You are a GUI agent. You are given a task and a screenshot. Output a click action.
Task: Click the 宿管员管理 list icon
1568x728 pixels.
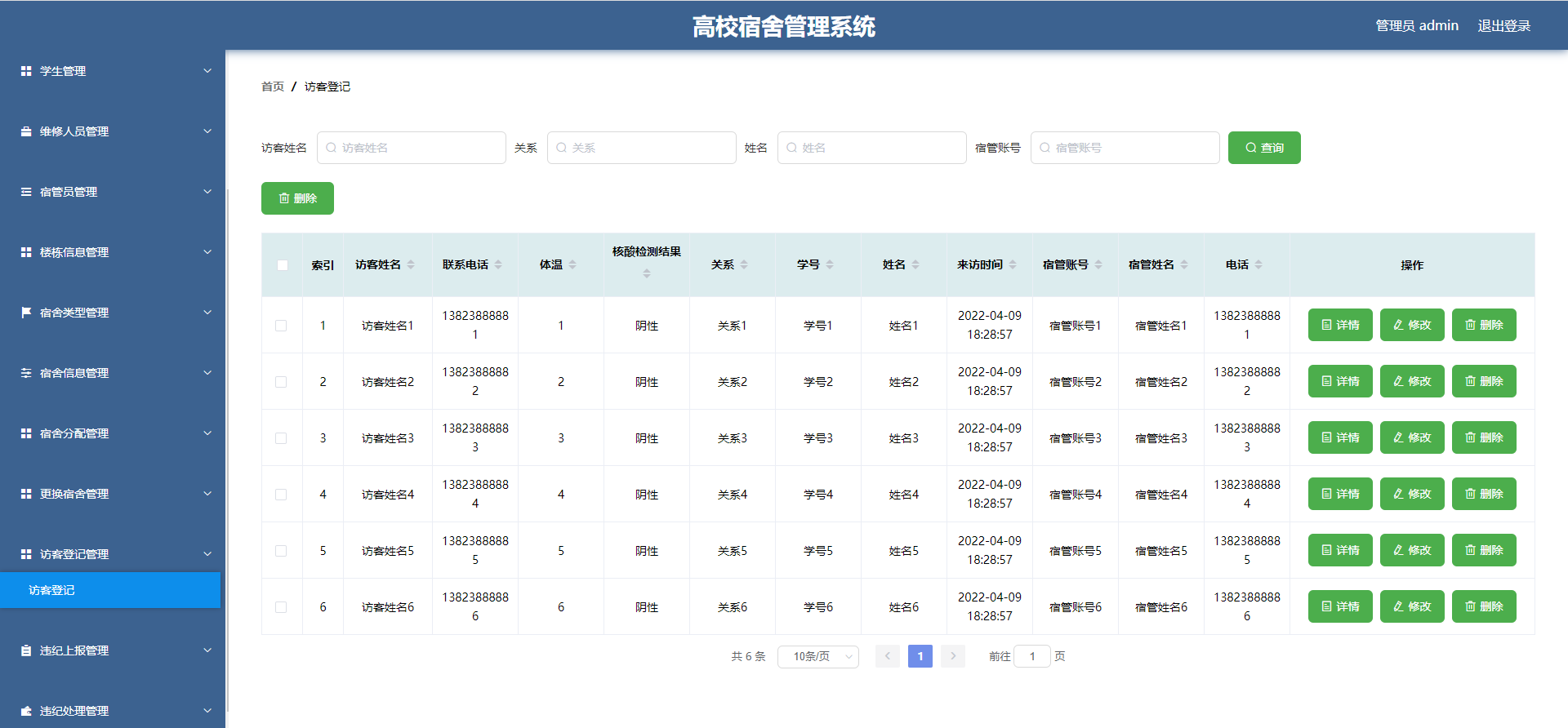coord(26,192)
